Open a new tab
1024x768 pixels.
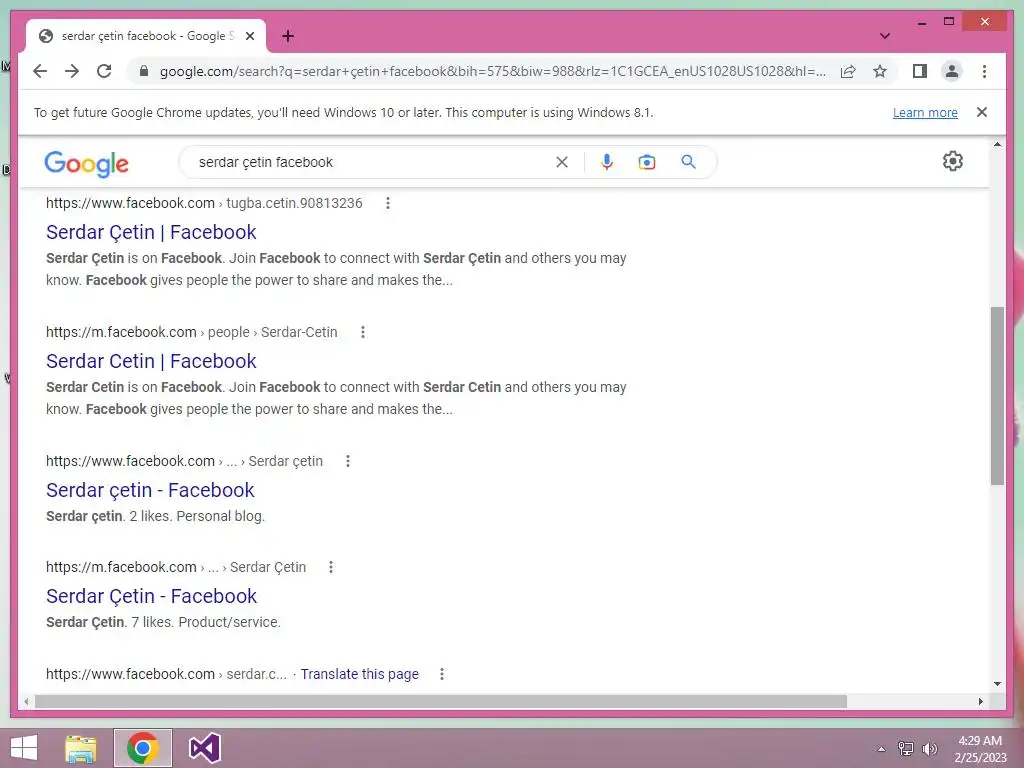(x=288, y=37)
